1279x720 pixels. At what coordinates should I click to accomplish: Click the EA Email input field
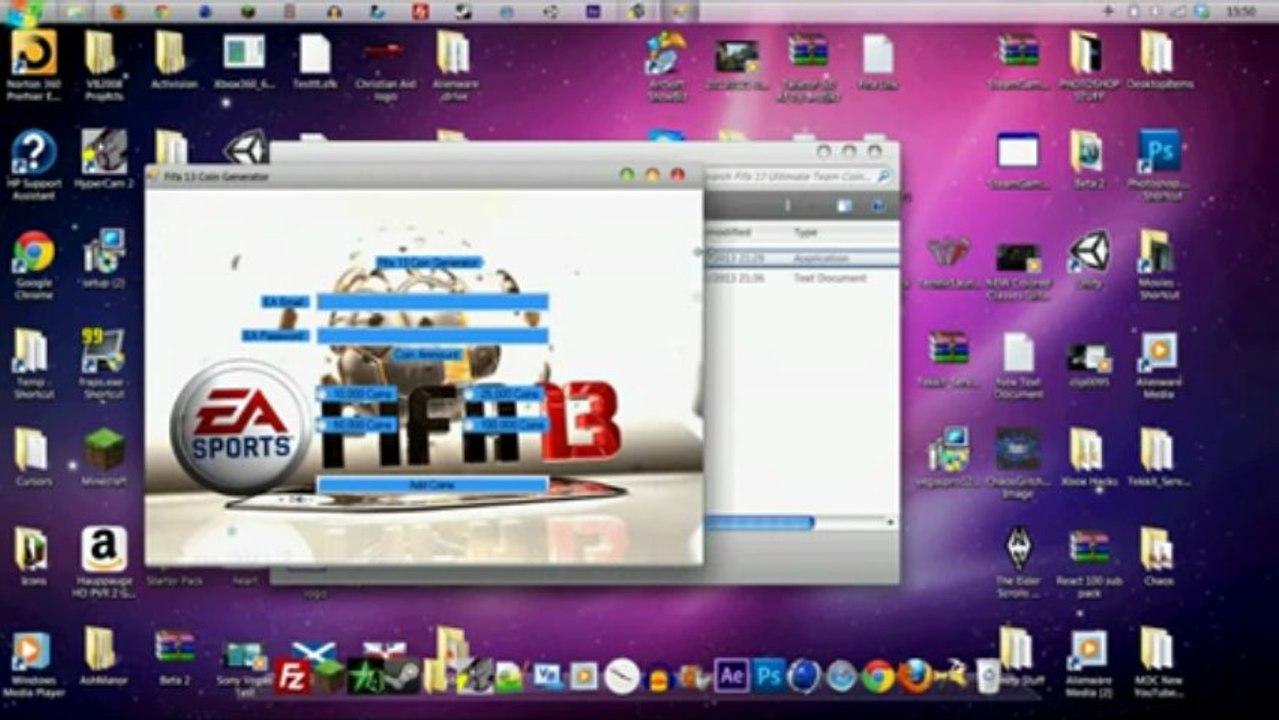[432, 301]
